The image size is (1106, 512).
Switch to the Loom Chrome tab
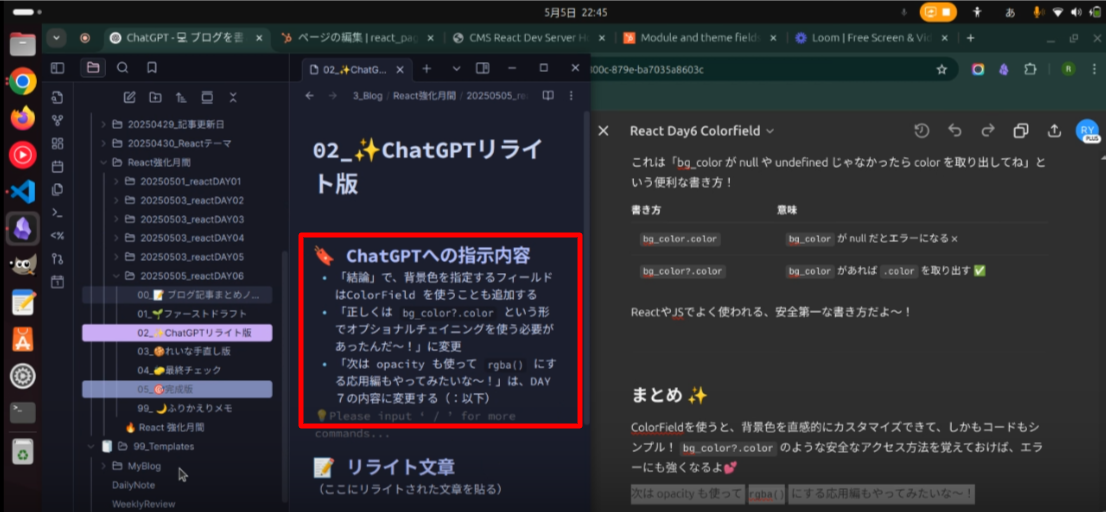[873, 38]
